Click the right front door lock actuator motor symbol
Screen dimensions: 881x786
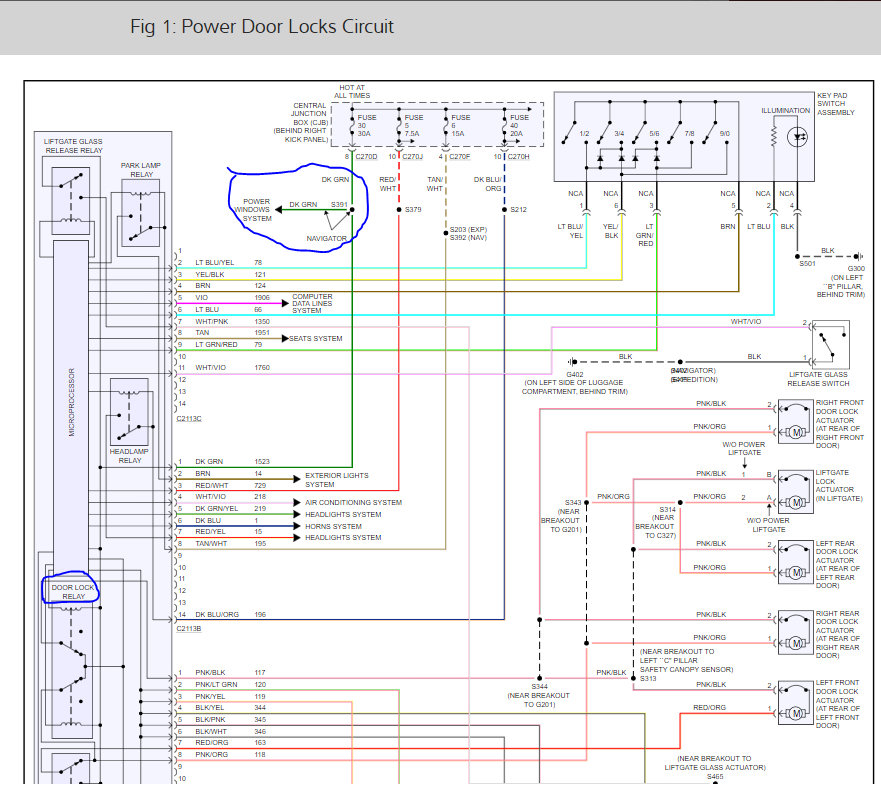tap(796, 432)
